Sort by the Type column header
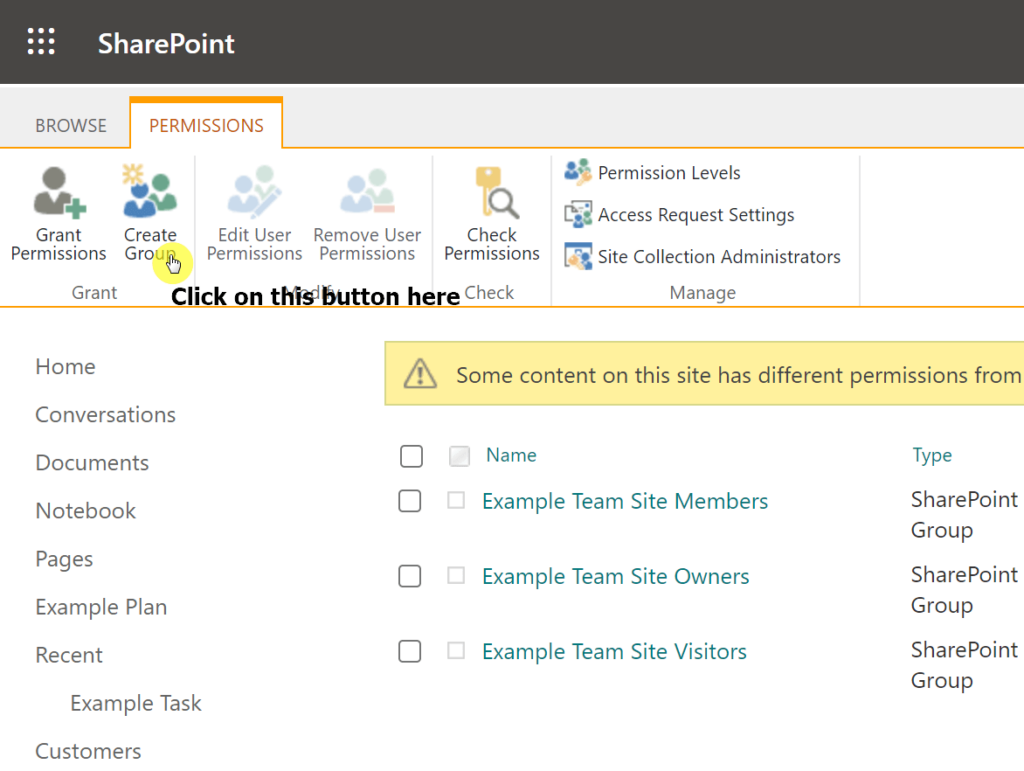 [932, 456]
